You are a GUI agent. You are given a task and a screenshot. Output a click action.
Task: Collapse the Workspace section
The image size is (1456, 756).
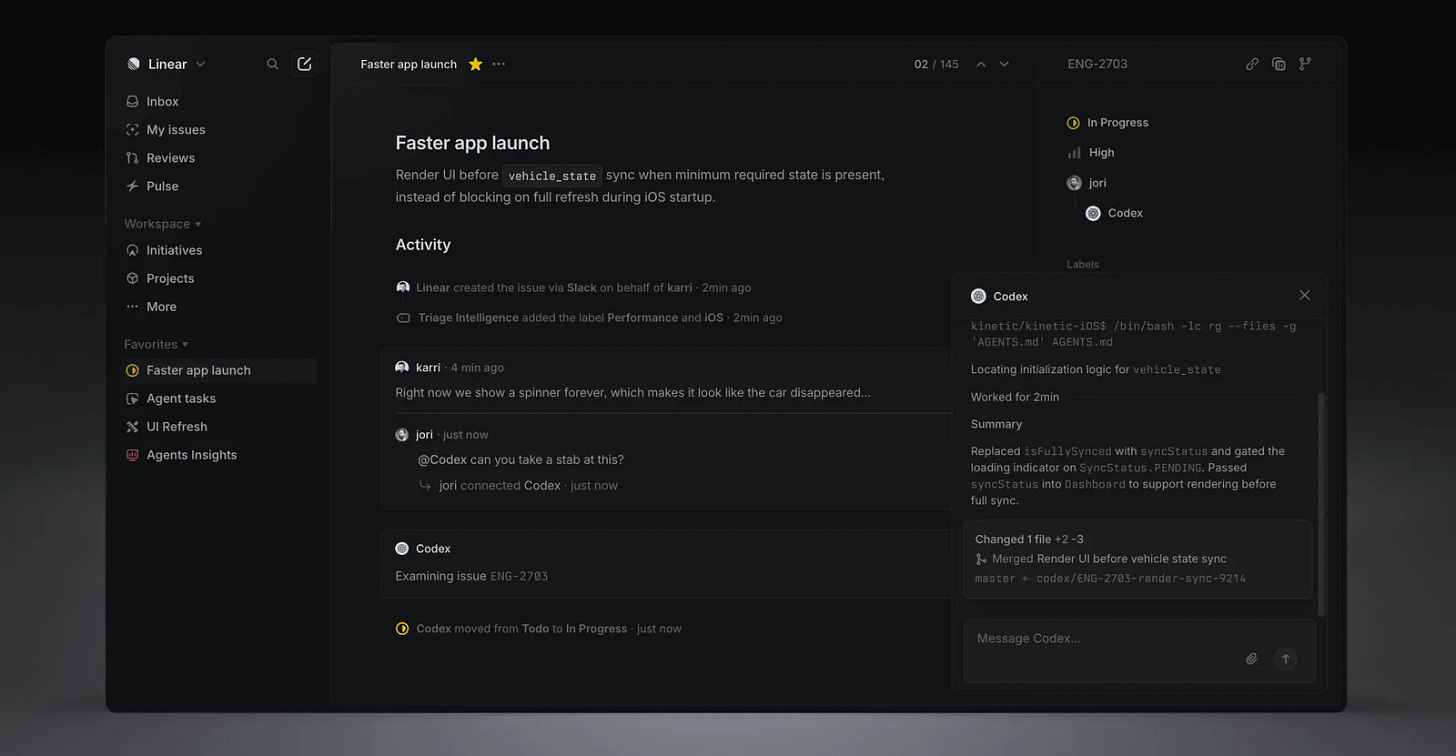pos(162,224)
